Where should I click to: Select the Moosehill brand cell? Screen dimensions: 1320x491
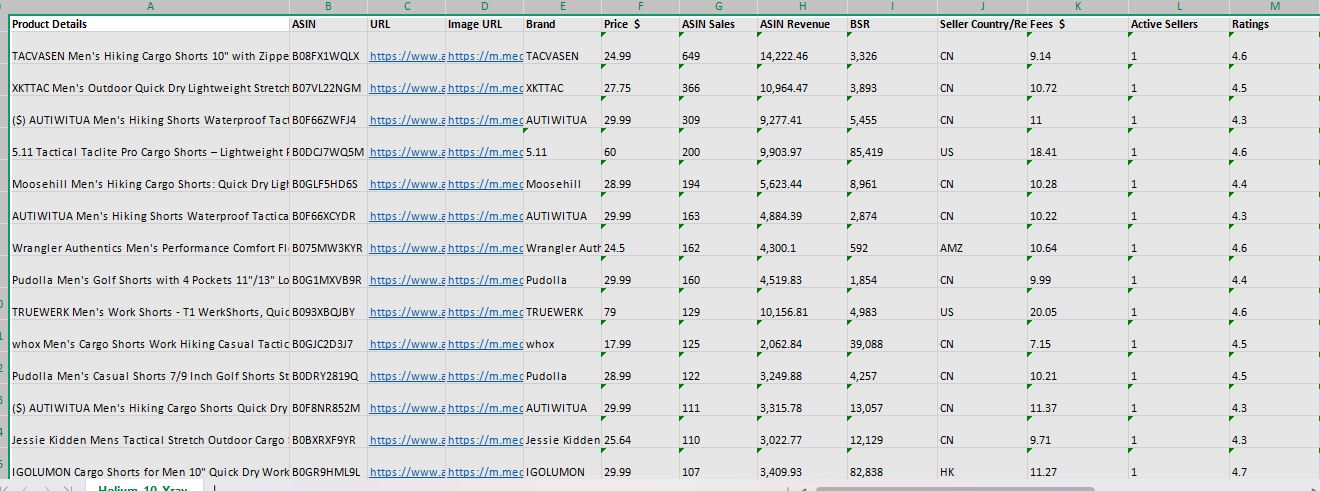[x=562, y=176]
